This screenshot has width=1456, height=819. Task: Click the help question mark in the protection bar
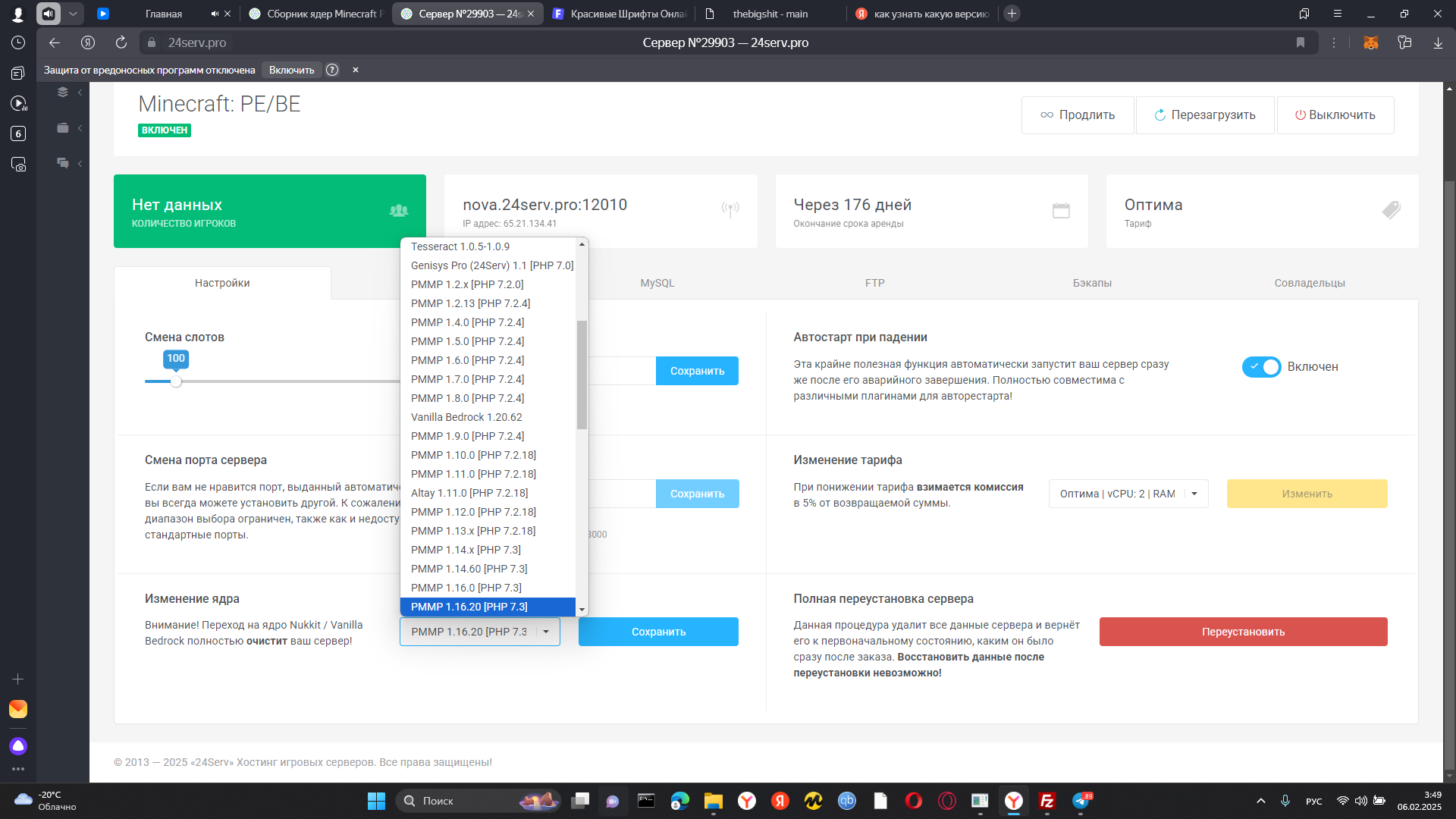[332, 70]
